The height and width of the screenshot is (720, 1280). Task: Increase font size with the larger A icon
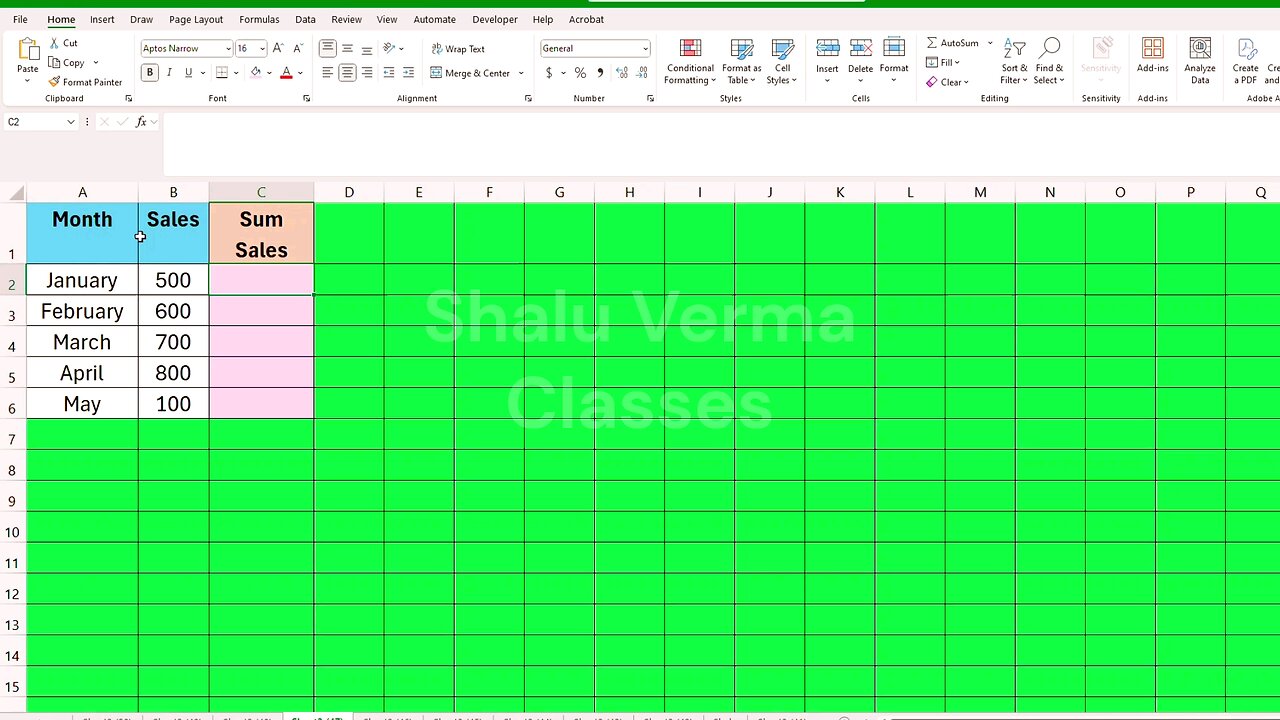click(x=278, y=48)
